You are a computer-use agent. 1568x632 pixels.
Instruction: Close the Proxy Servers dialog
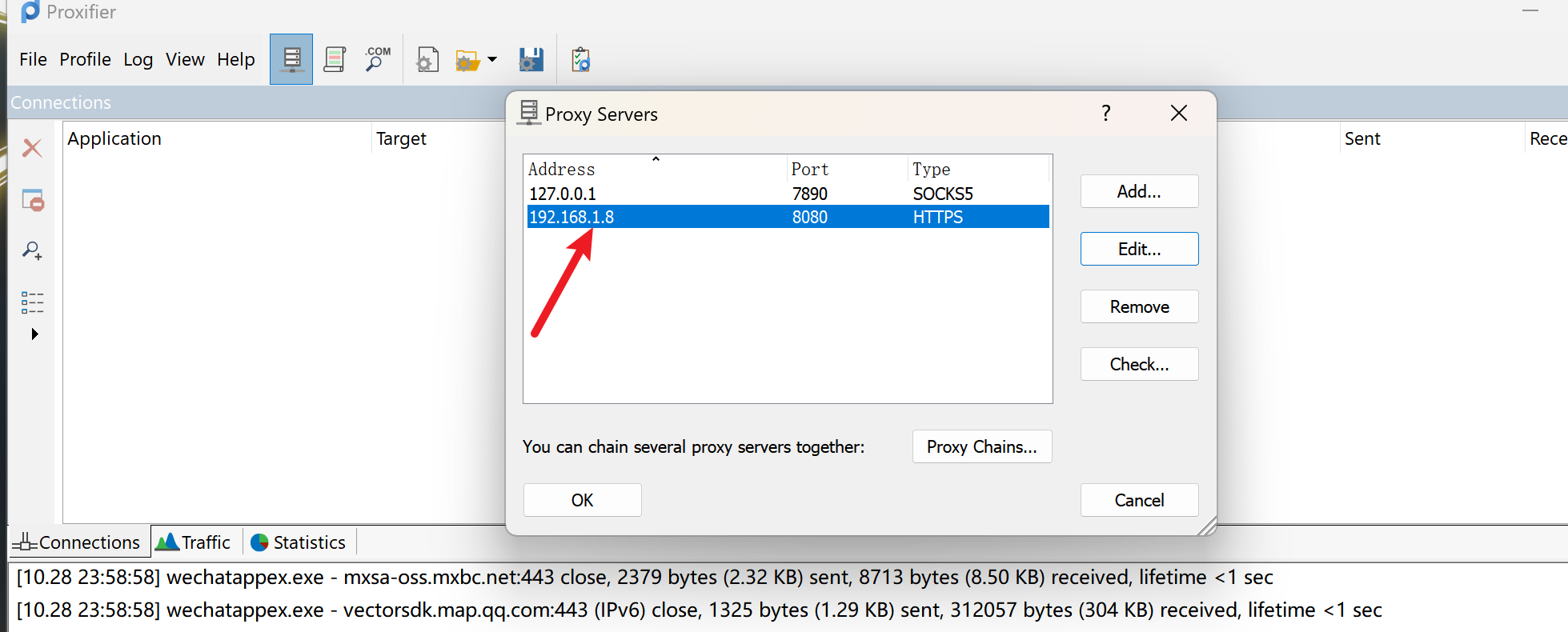1178,113
